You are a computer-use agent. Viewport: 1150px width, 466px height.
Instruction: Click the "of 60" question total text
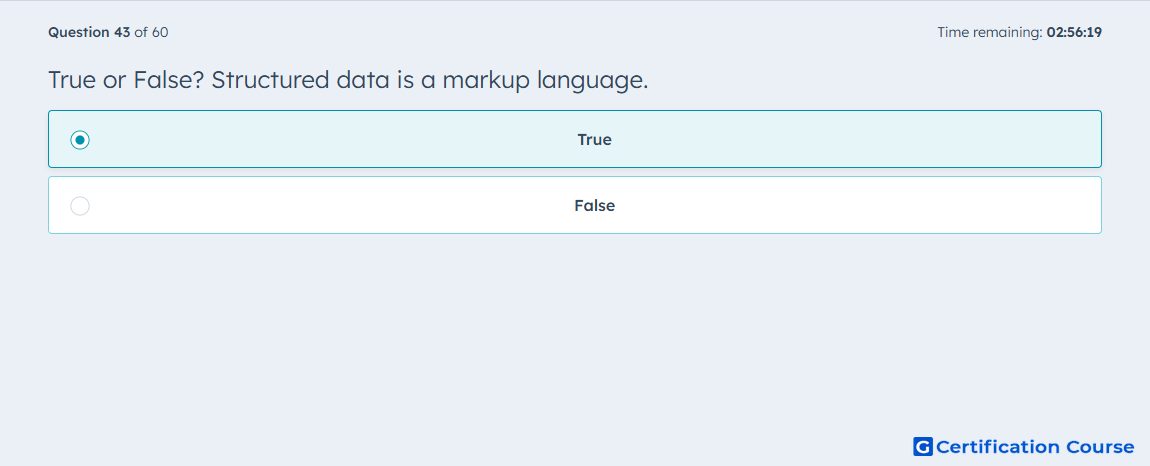coord(152,32)
